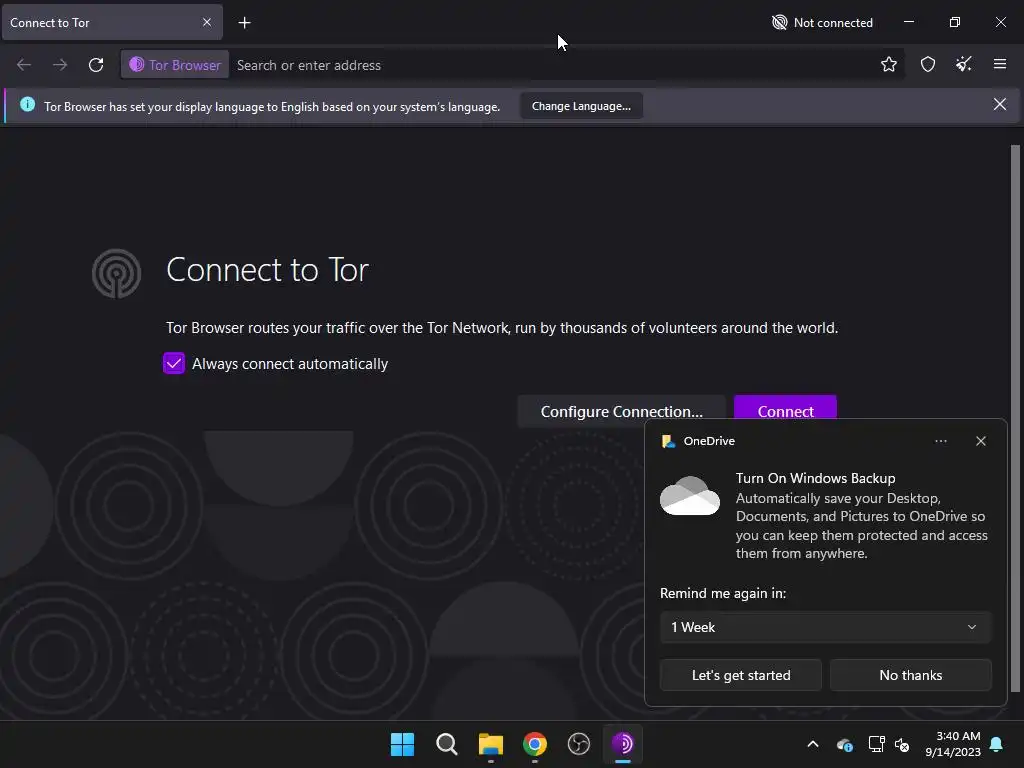Click the muted volume tray icon
Screen dimensions: 1024x768
point(902,744)
